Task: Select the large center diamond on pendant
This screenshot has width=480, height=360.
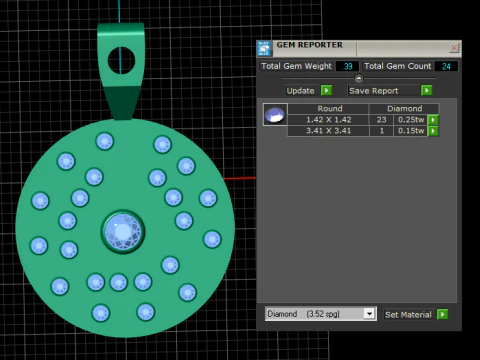Action: (x=123, y=231)
